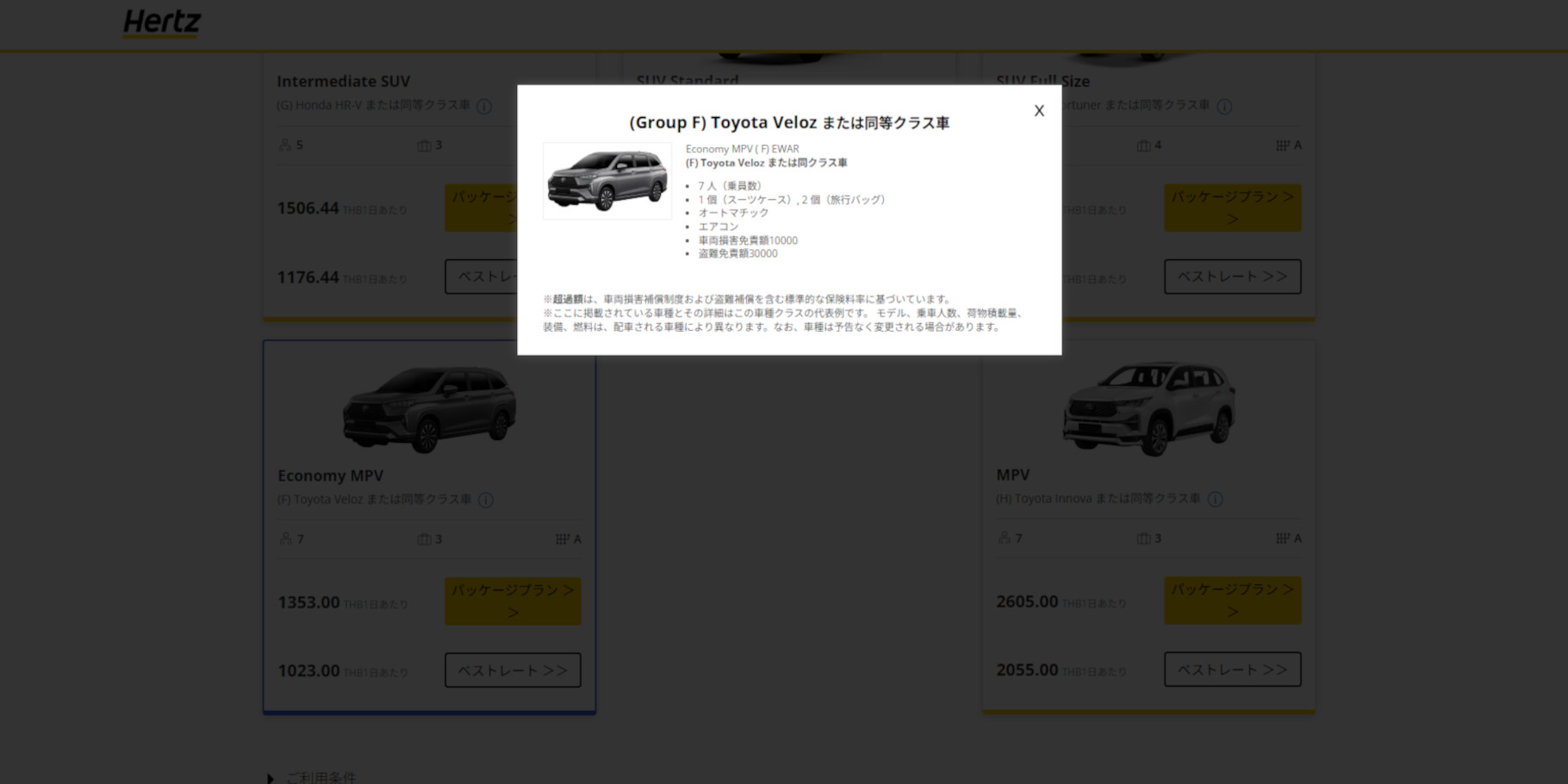
Task: Click ベストレート button on MPV card
Action: click(x=1232, y=669)
